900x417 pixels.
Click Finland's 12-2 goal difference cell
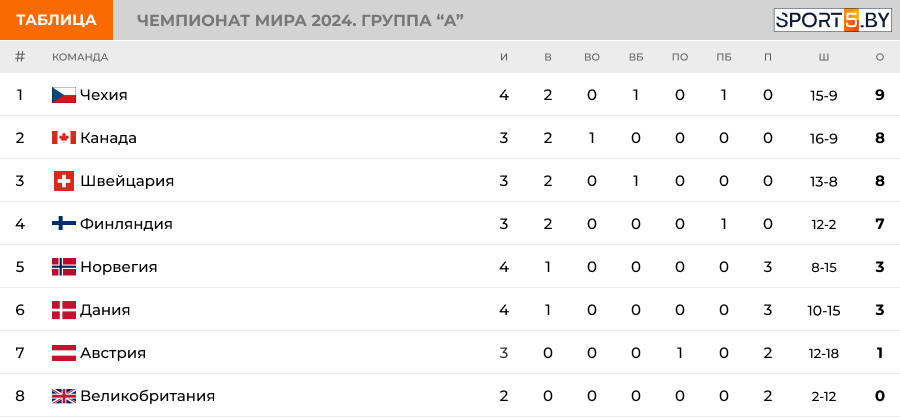(824, 224)
